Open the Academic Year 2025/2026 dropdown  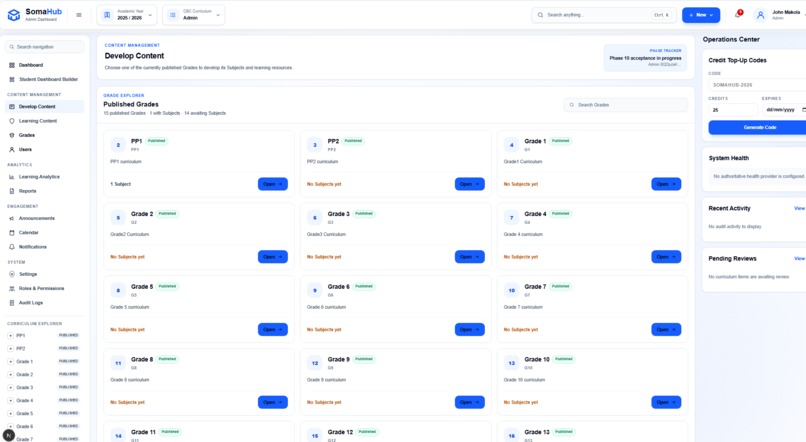pyautogui.click(x=127, y=15)
